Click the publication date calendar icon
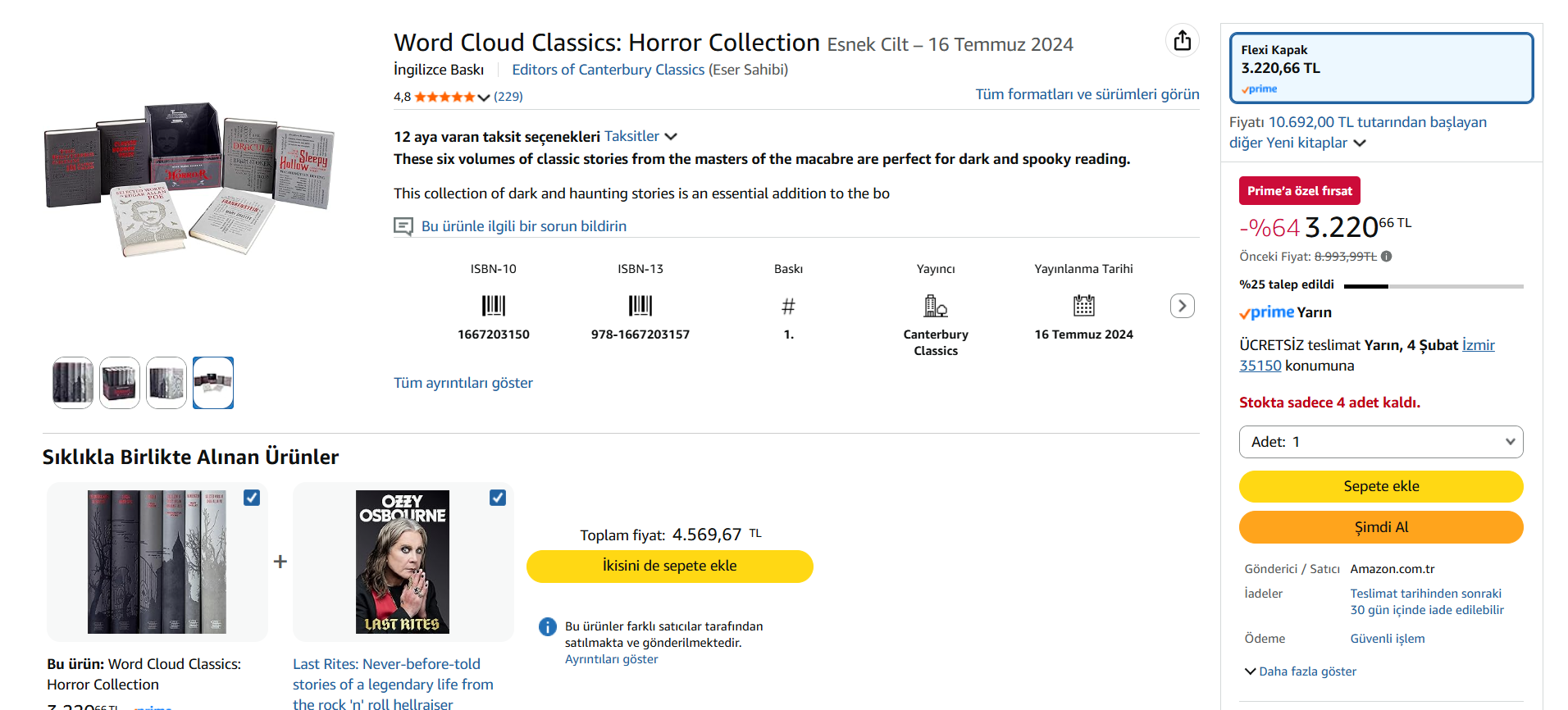The image size is (1568, 710). click(1083, 306)
